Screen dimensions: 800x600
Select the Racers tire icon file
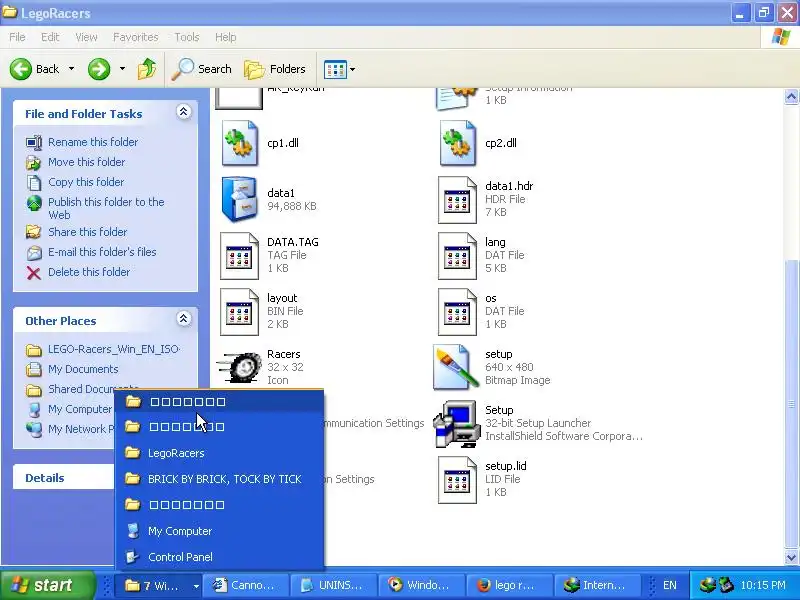coord(239,367)
